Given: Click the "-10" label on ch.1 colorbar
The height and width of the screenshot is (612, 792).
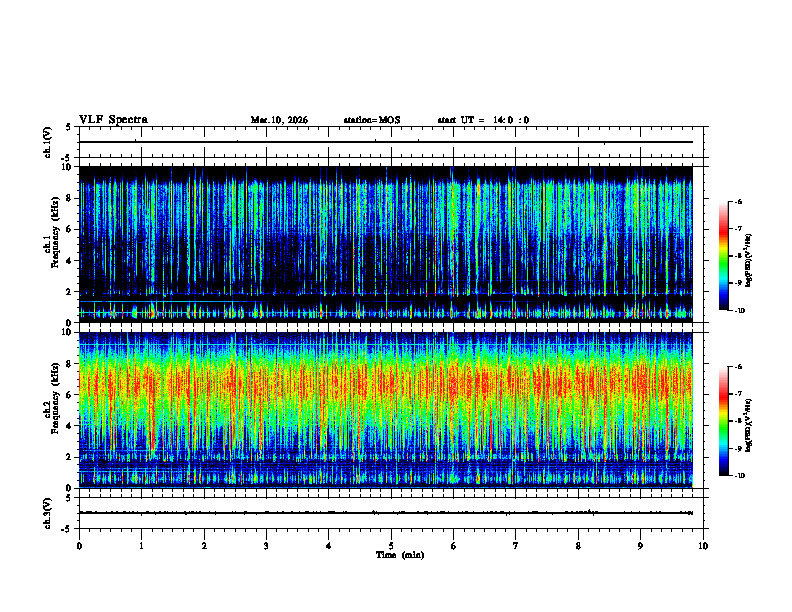Looking at the screenshot, I should (740, 311).
